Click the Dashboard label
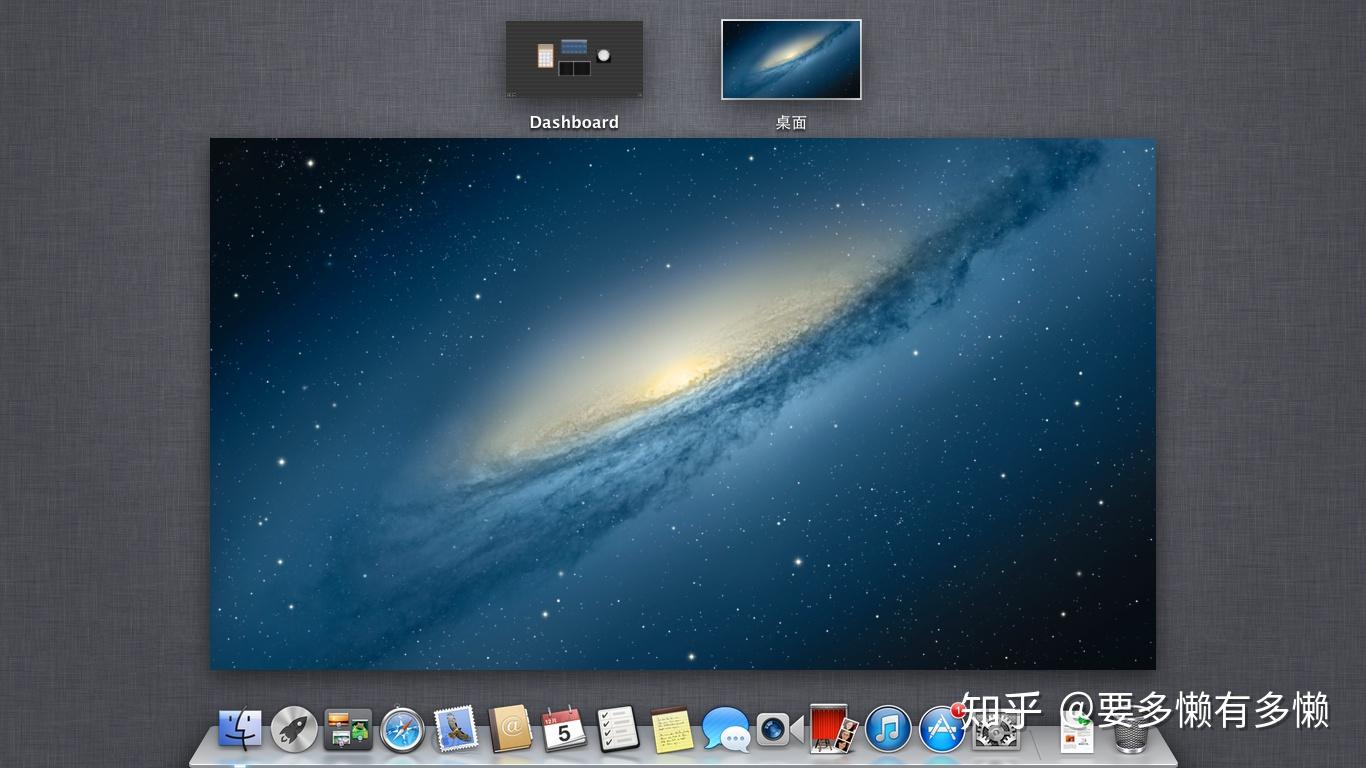Image resolution: width=1366 pixels, height=768 pixels. pos(574,122)
